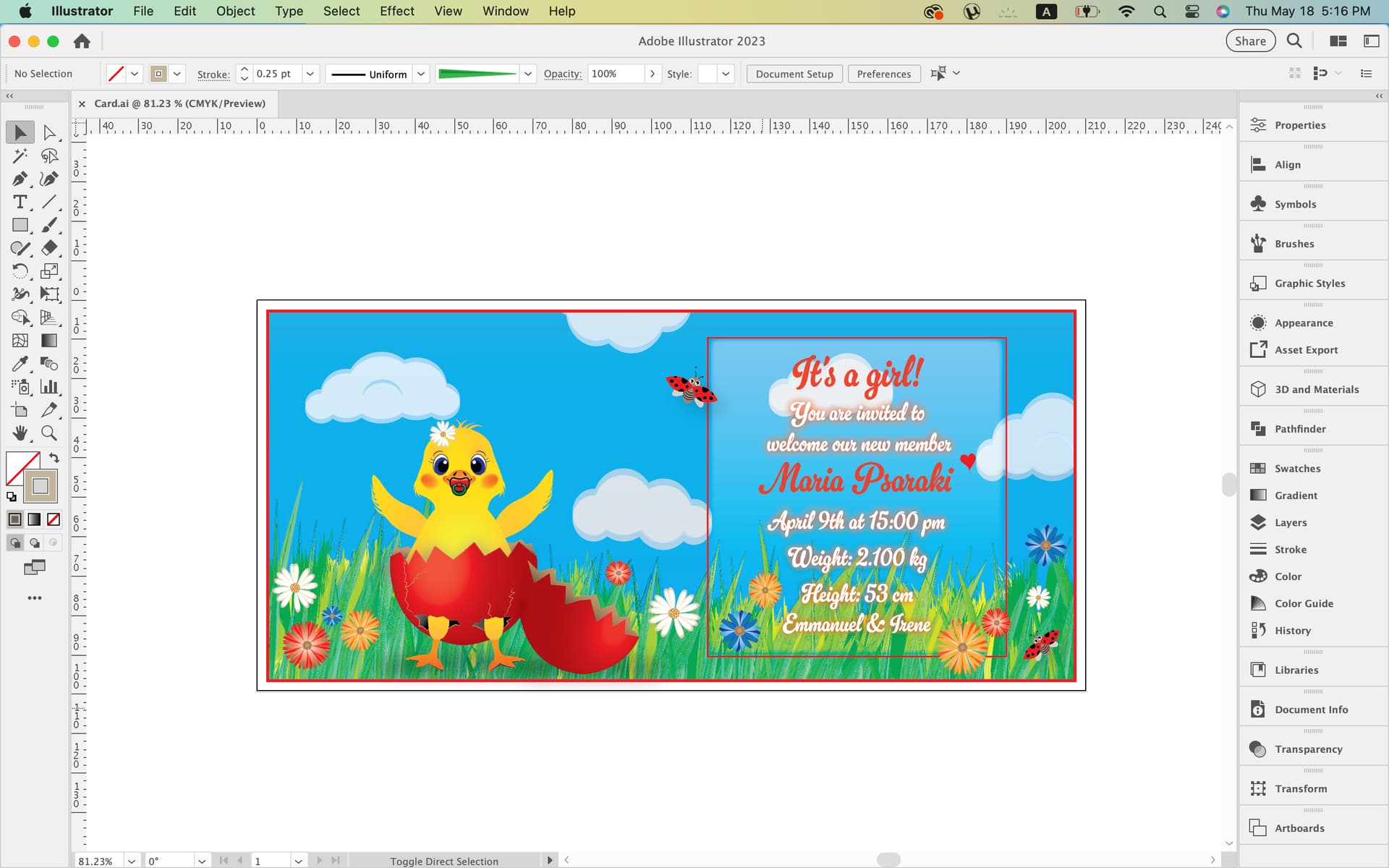Select the Direct Selection tool

point(49,132)
